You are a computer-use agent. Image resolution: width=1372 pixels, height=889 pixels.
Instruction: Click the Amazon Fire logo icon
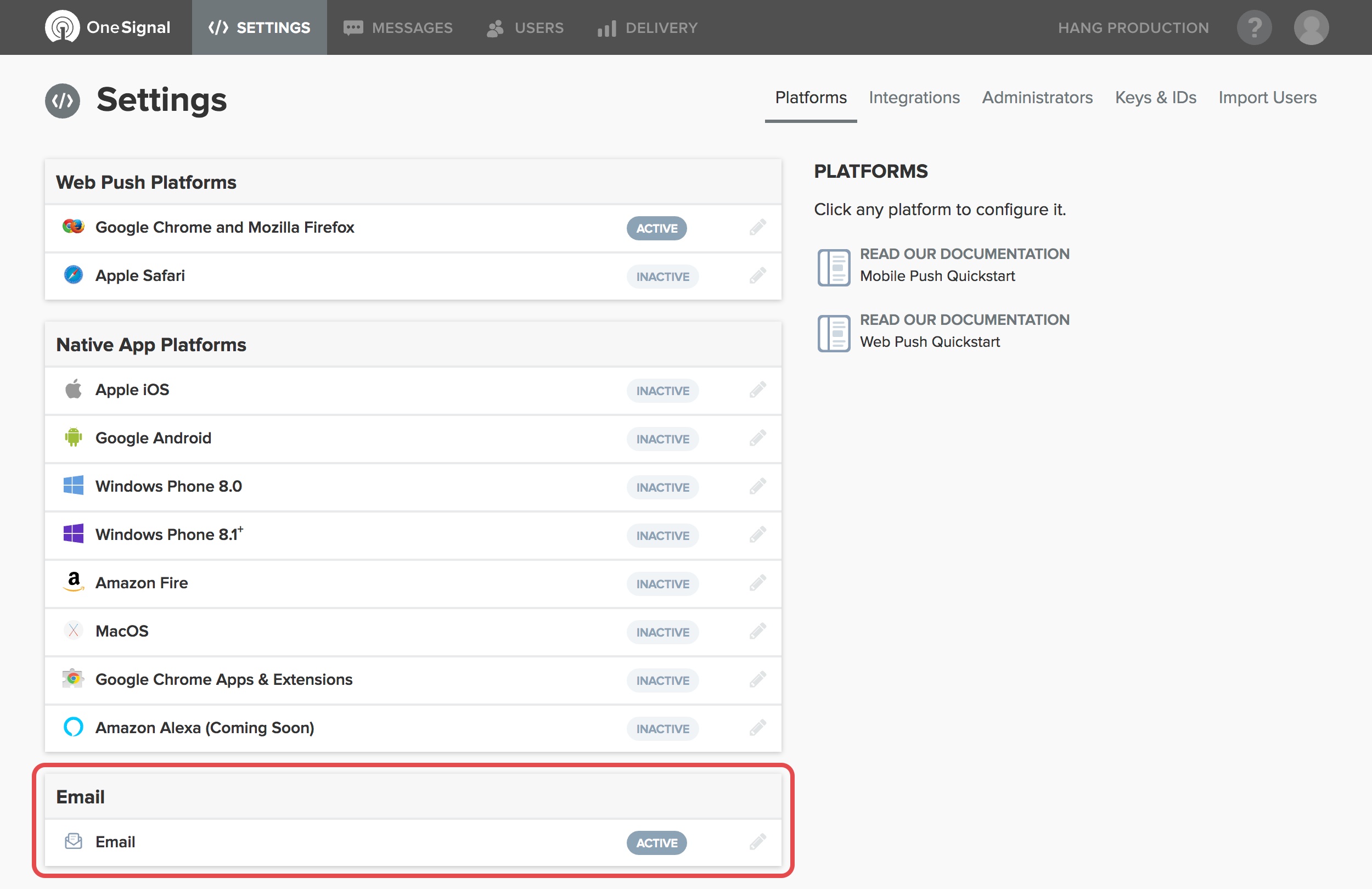[73, 582]
